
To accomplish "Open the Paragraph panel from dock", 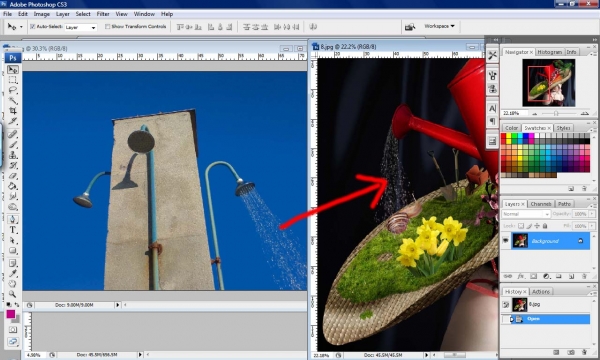I will 492,121.
